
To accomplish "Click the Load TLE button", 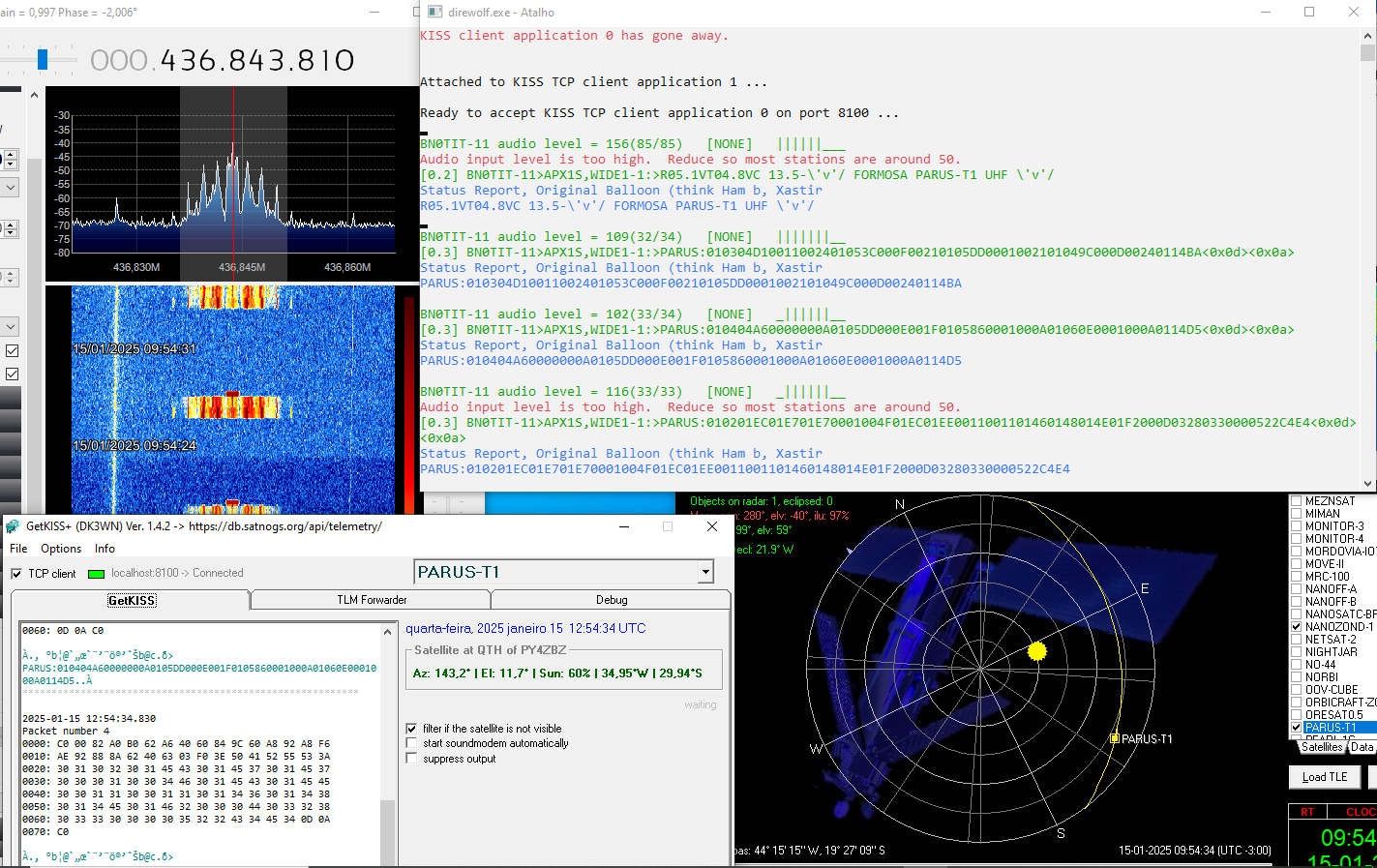I will (x=1325, y=777).
